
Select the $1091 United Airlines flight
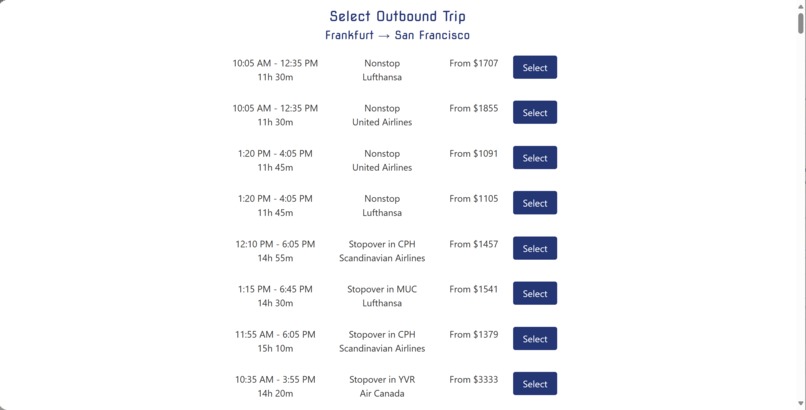coord(535,158)
